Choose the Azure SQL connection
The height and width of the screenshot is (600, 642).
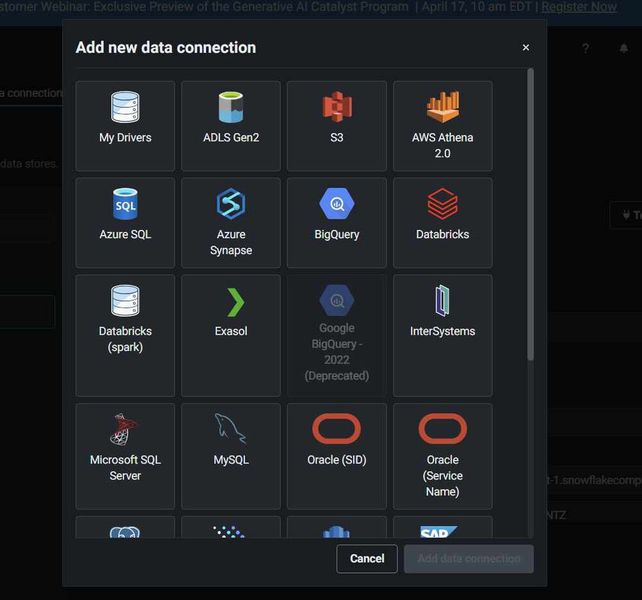coord(125,223)
